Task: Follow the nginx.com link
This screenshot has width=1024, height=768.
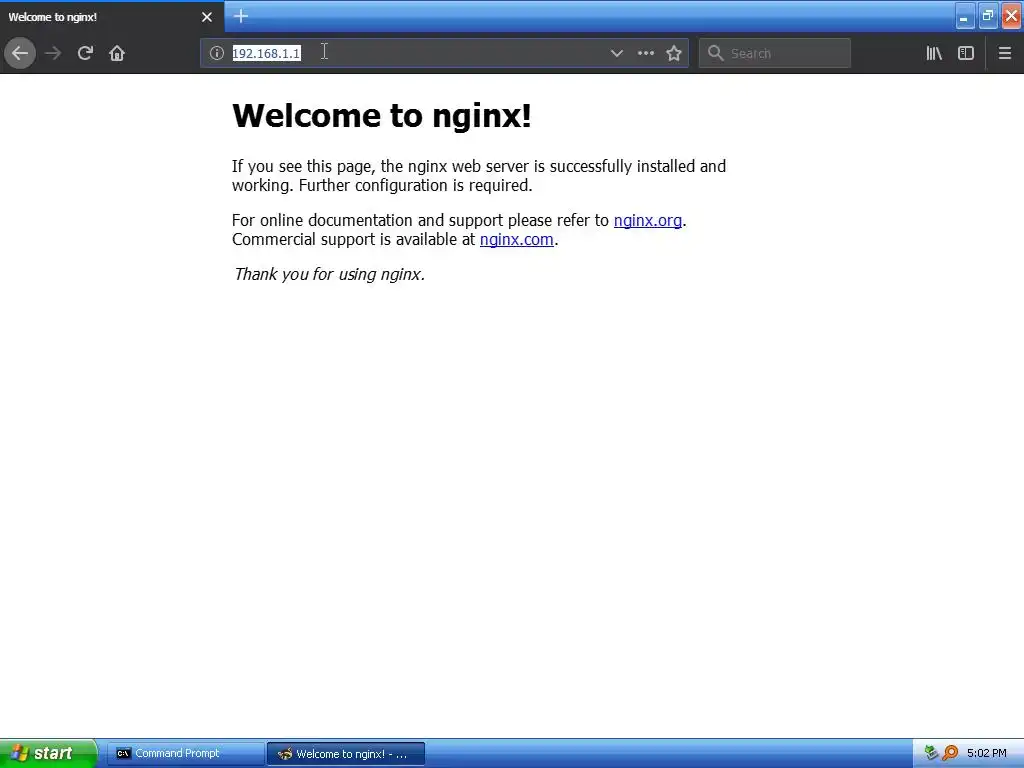Action: [x=517, y=239]
